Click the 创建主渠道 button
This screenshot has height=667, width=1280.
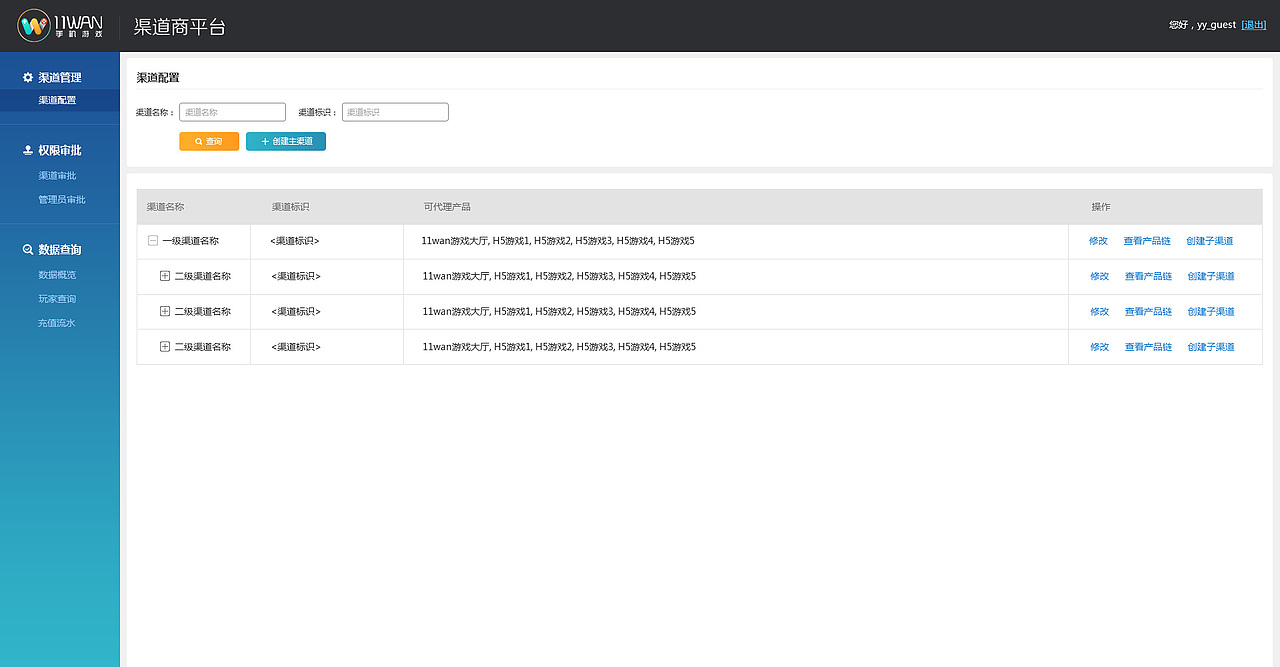[286, 142]
